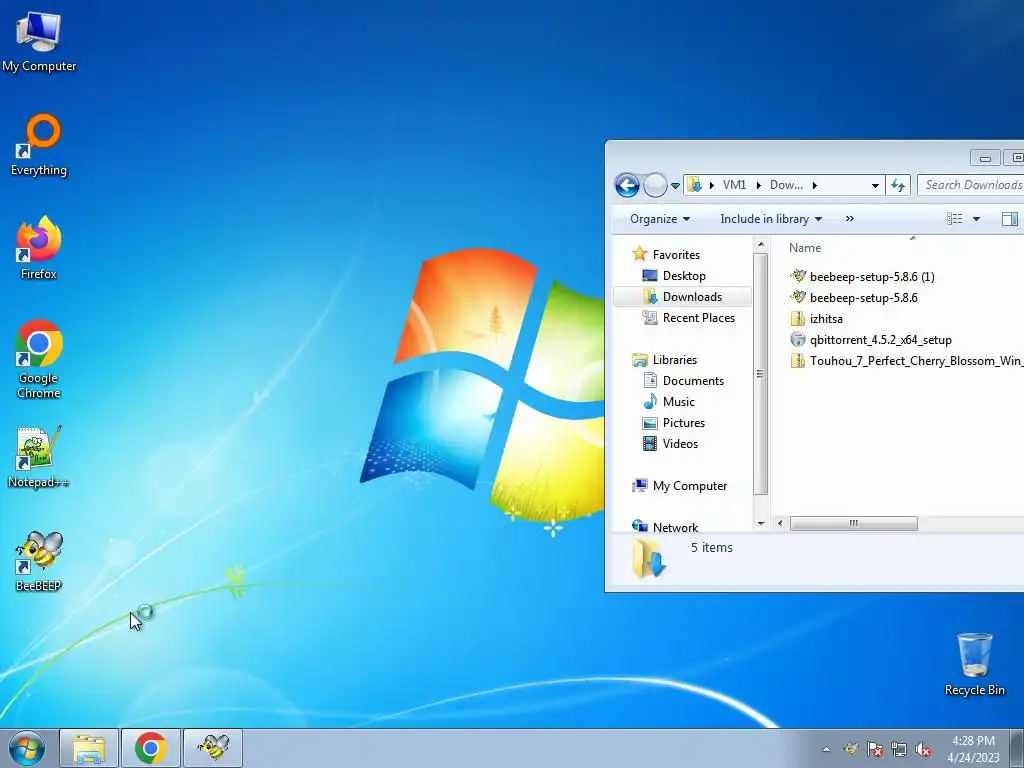Image resolution: width=1024 pixels, height=768 pixels.
Task: Select the Recycle Bin icon
Action: (974, 664)
